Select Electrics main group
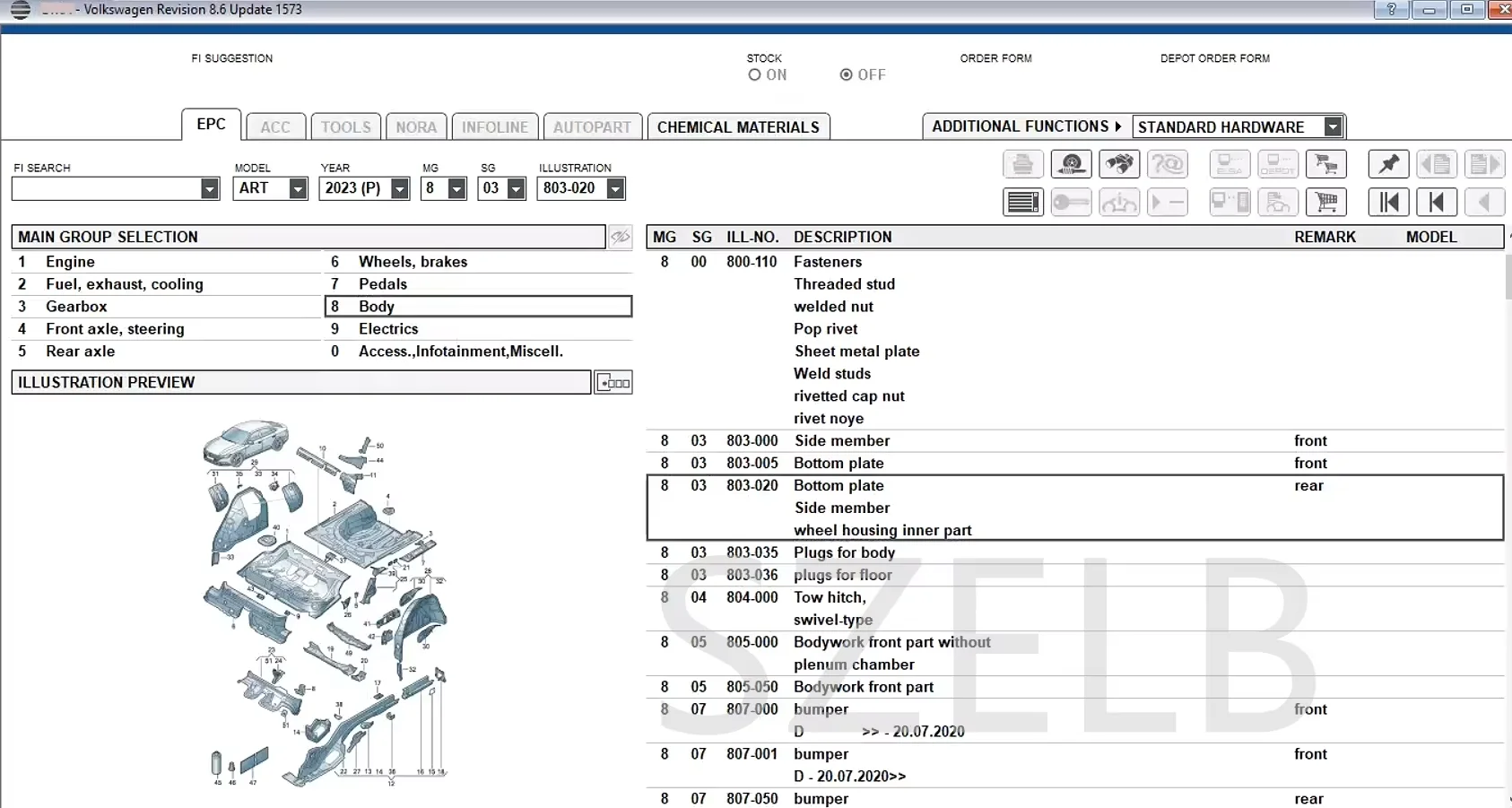1512x808 pixels. click(x=388, y=329)
